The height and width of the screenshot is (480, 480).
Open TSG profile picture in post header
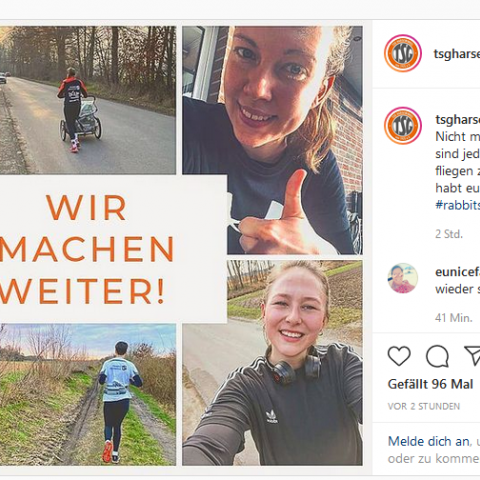[403, 53]
